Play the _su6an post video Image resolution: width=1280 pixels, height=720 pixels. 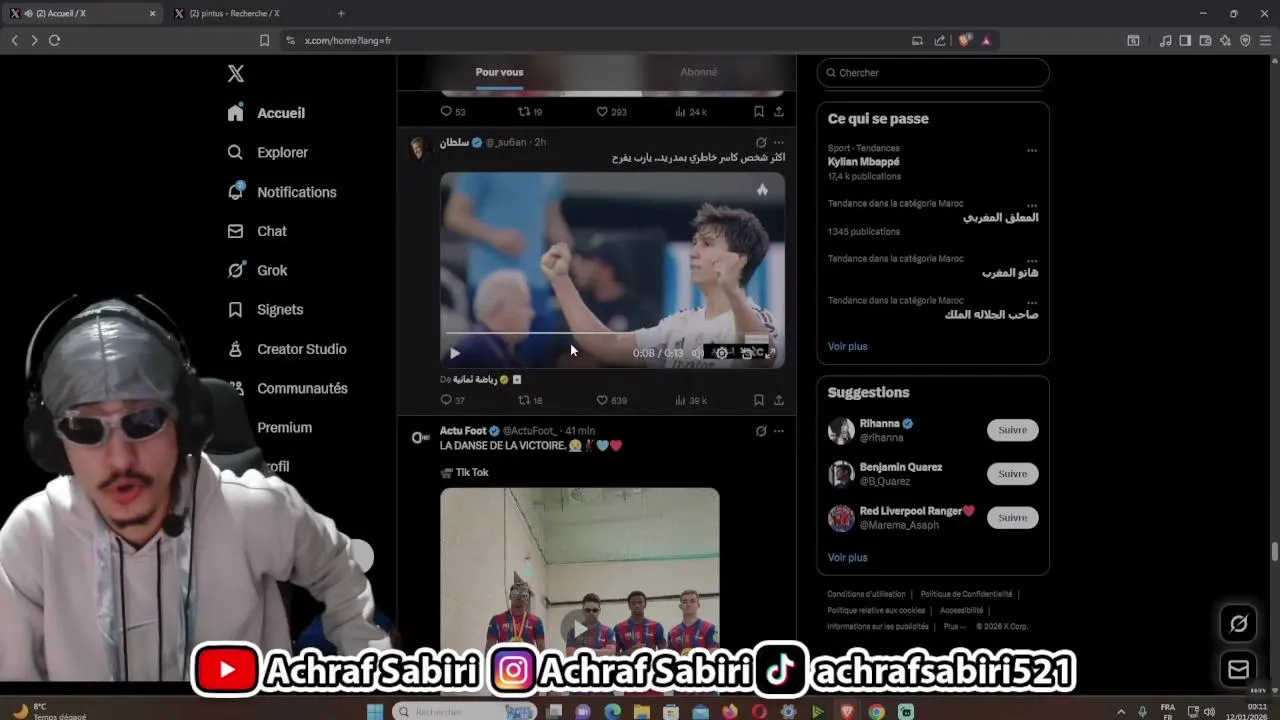click(455, 353)
